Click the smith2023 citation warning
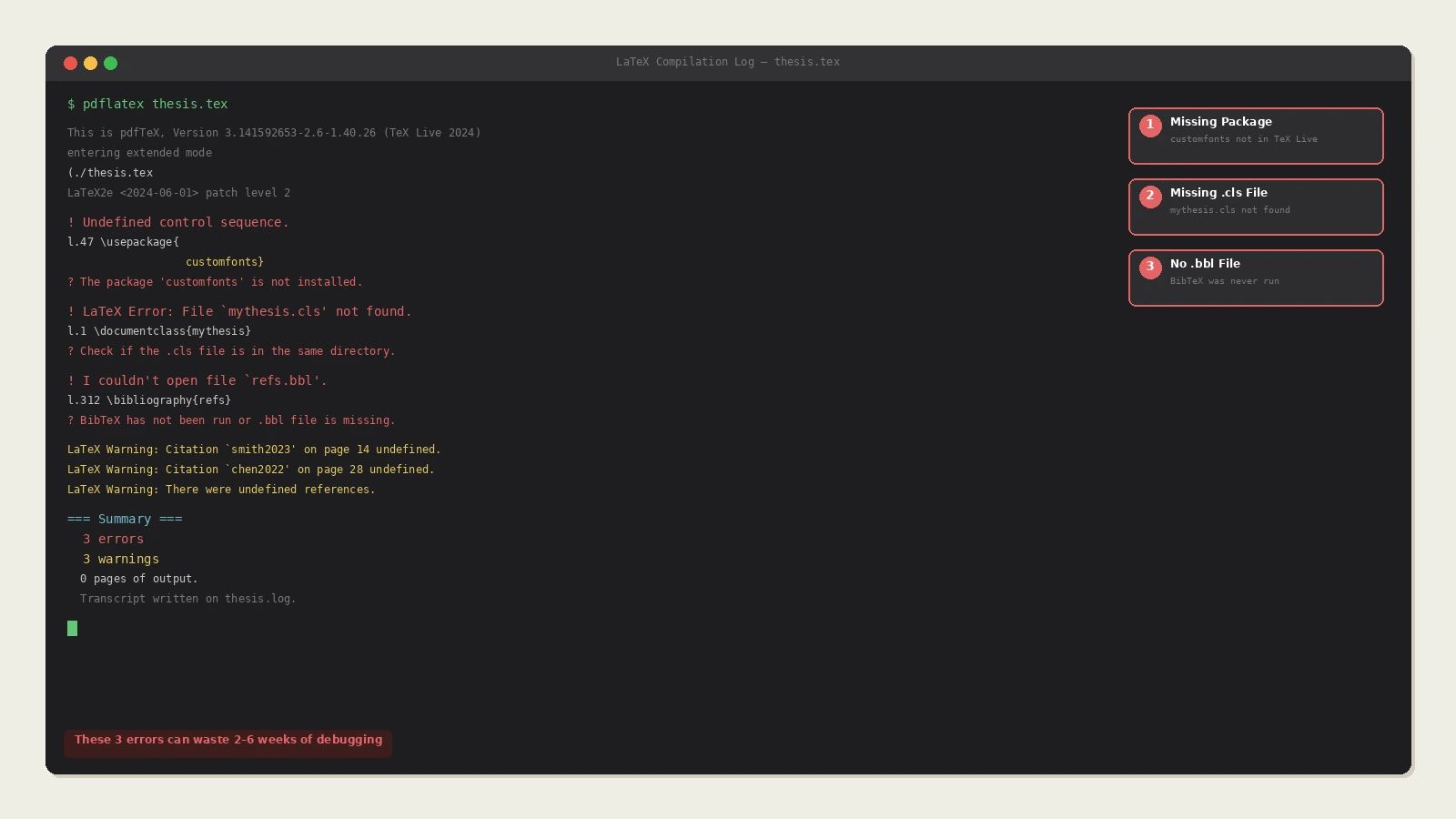The width and height of the screenshot is (1456, 819). pos(254,450)
